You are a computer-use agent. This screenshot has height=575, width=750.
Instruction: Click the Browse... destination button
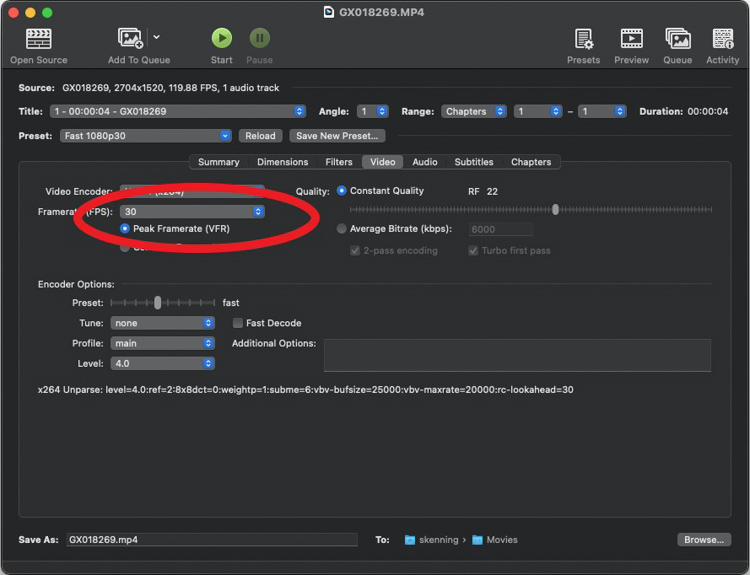(704, 540)
